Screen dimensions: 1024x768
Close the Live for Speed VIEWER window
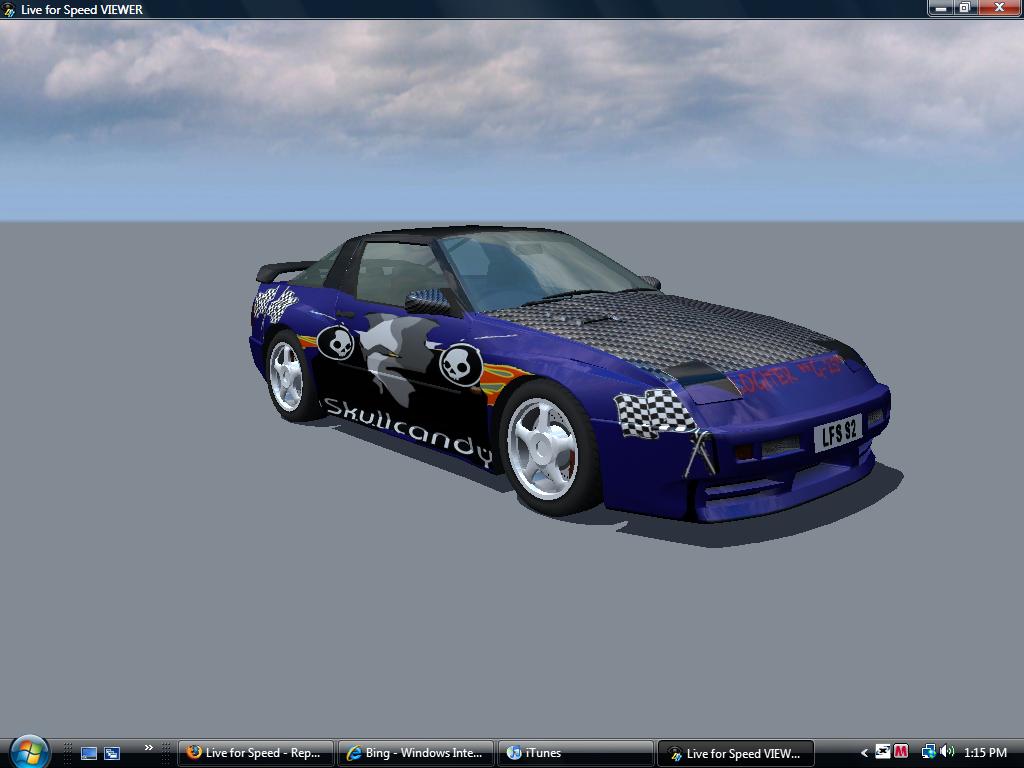pyautogui.click(x=999, y=8)
